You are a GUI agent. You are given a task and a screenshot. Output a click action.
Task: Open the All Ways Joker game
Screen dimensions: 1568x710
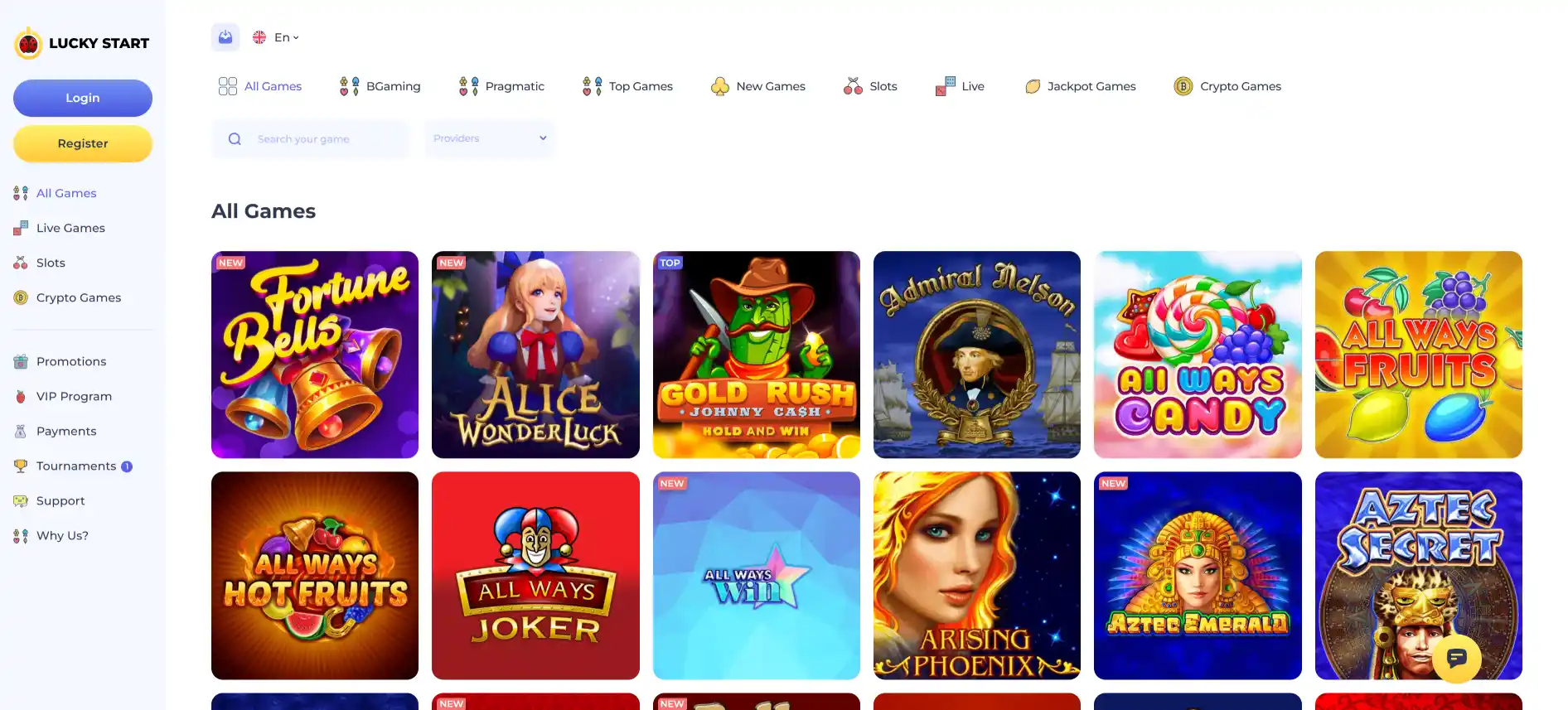535,576
